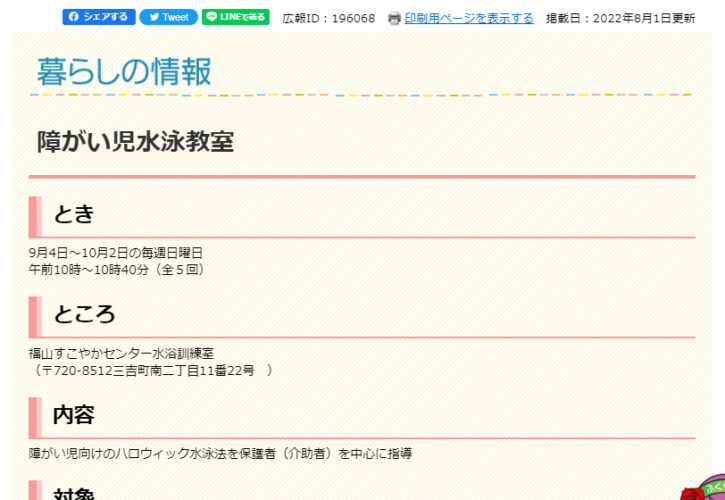Click the ところ section heading
This screenshot has height=500, width=725.
point(84,315)
